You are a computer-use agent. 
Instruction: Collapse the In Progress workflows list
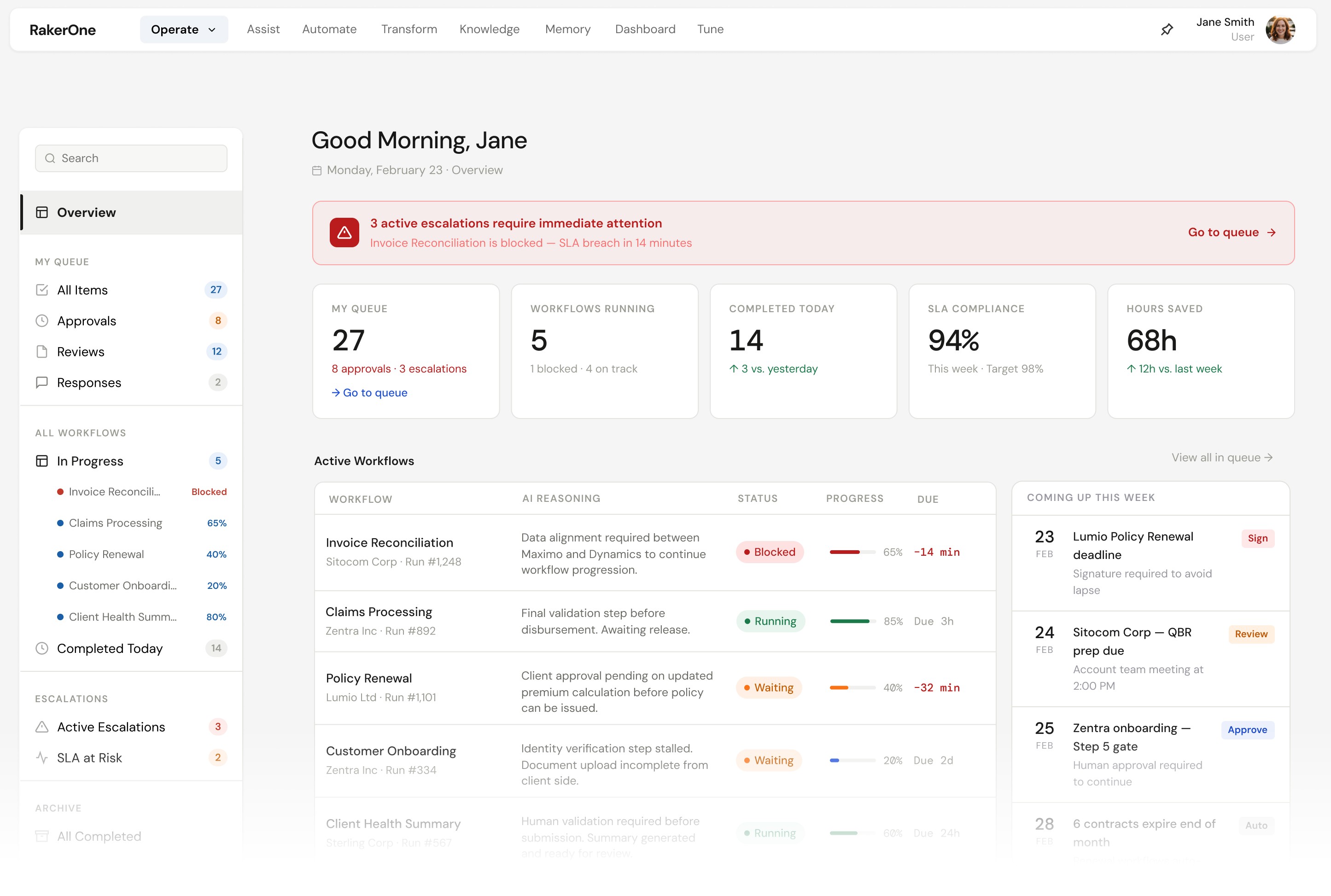tap(90, 461)
